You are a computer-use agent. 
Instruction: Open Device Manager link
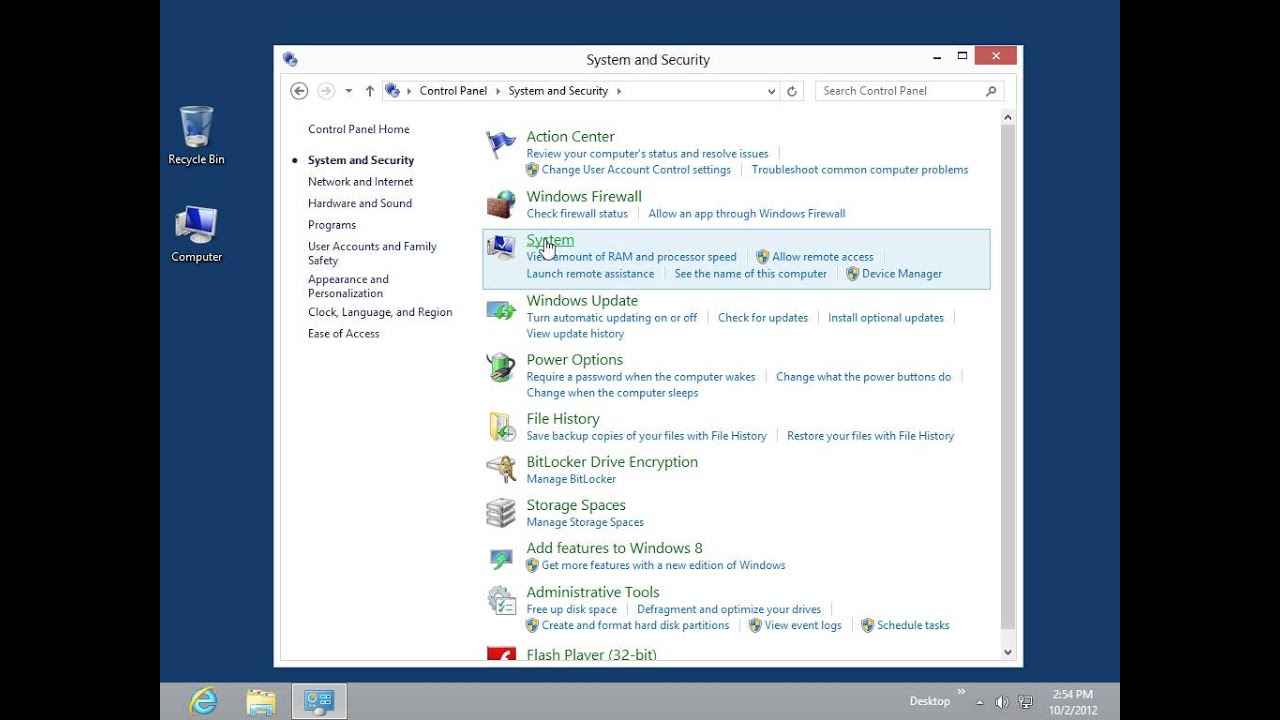902,274
